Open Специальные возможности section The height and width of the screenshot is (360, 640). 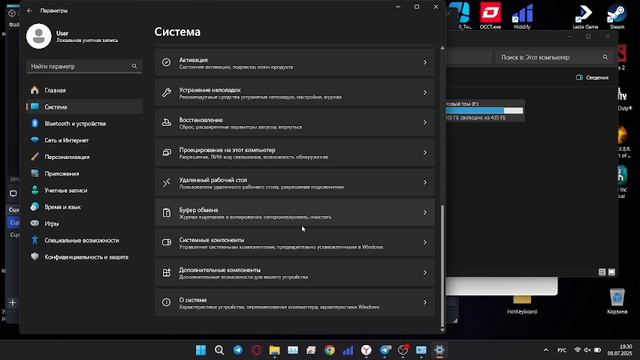point(84,240)
